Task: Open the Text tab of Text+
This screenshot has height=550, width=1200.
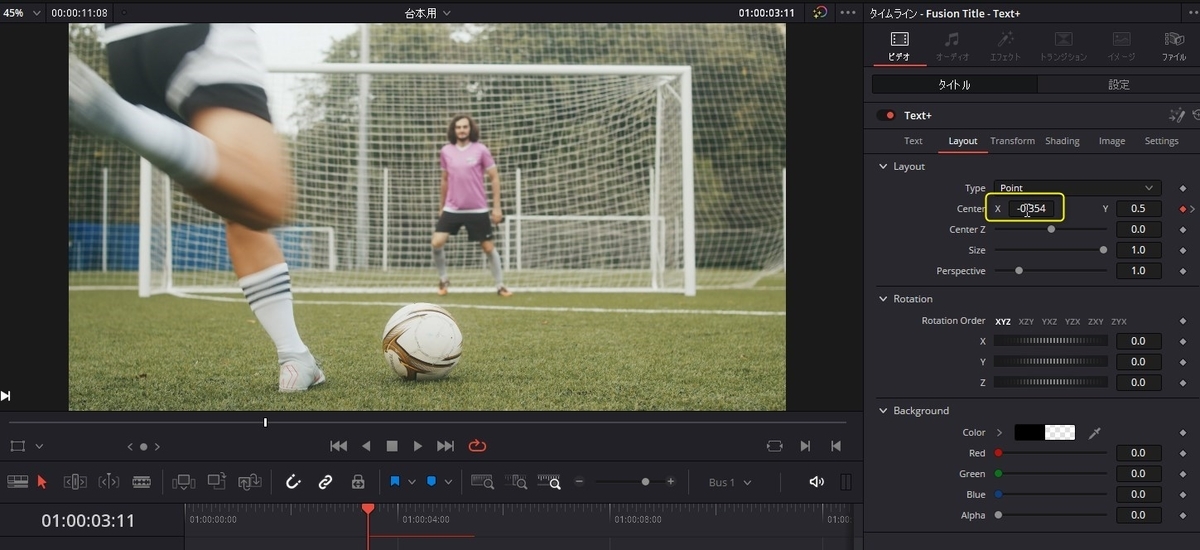Action: (x=913, y=141)
